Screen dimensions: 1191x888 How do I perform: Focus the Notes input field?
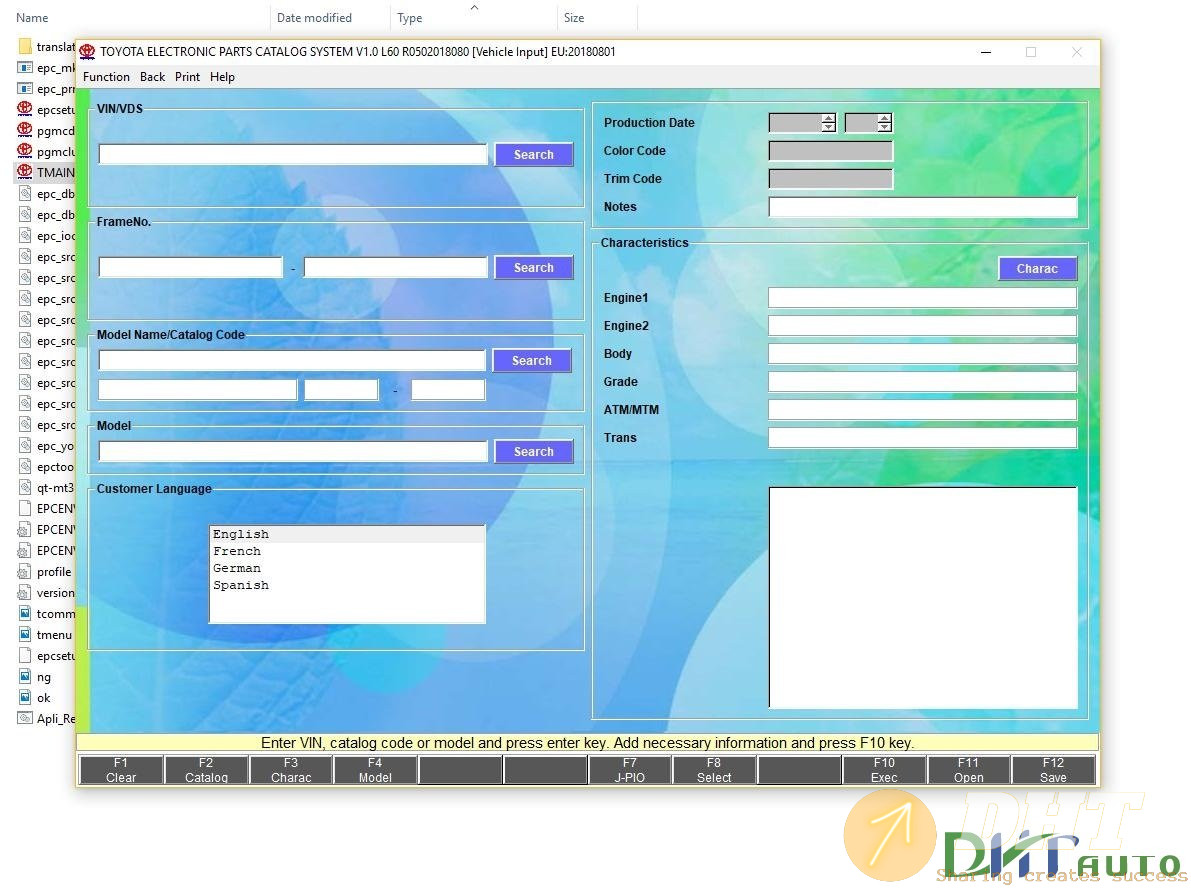tap(923, 207)
